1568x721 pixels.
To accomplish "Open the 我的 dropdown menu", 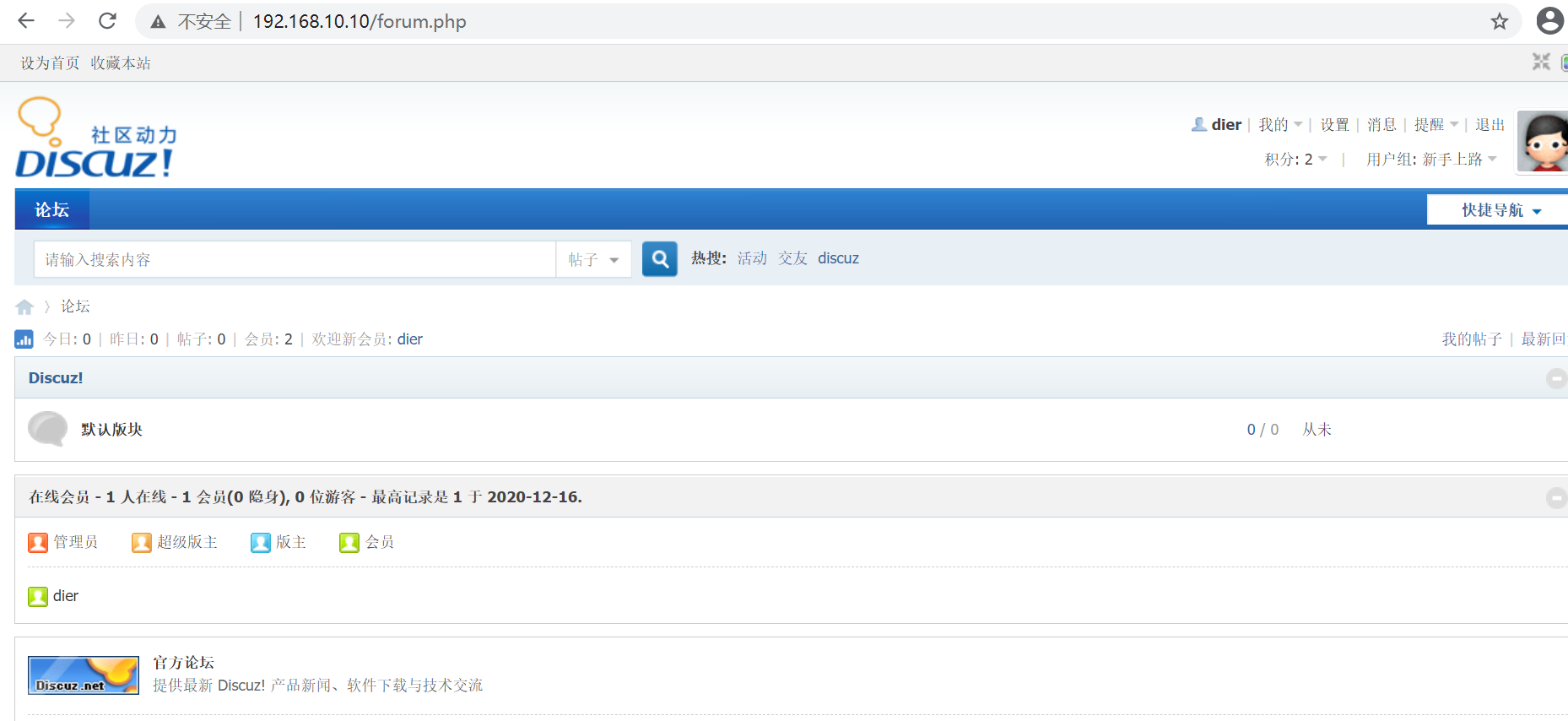I will click(1280, 125).
